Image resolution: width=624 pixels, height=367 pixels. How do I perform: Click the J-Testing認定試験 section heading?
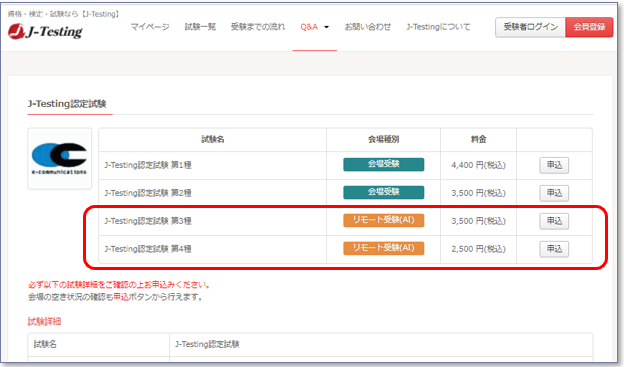click(x=67, y=104)
